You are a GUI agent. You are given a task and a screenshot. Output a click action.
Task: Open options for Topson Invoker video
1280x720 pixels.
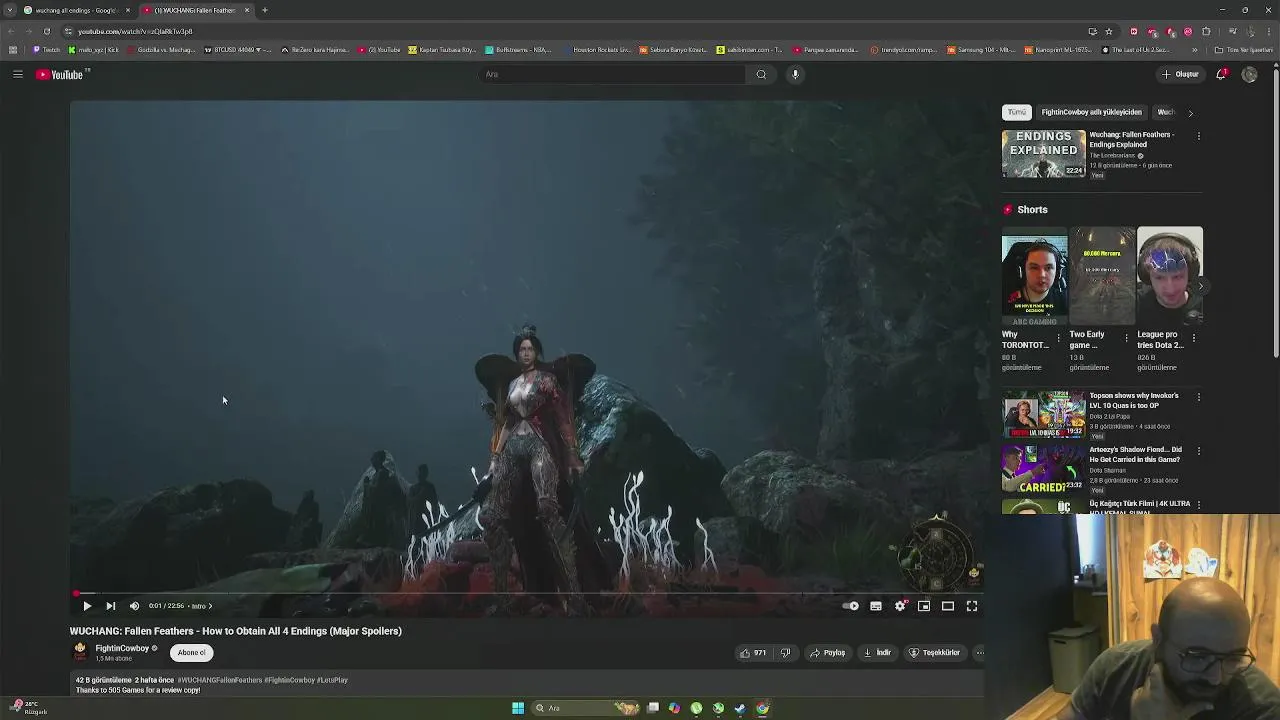tap(1199, 396)
